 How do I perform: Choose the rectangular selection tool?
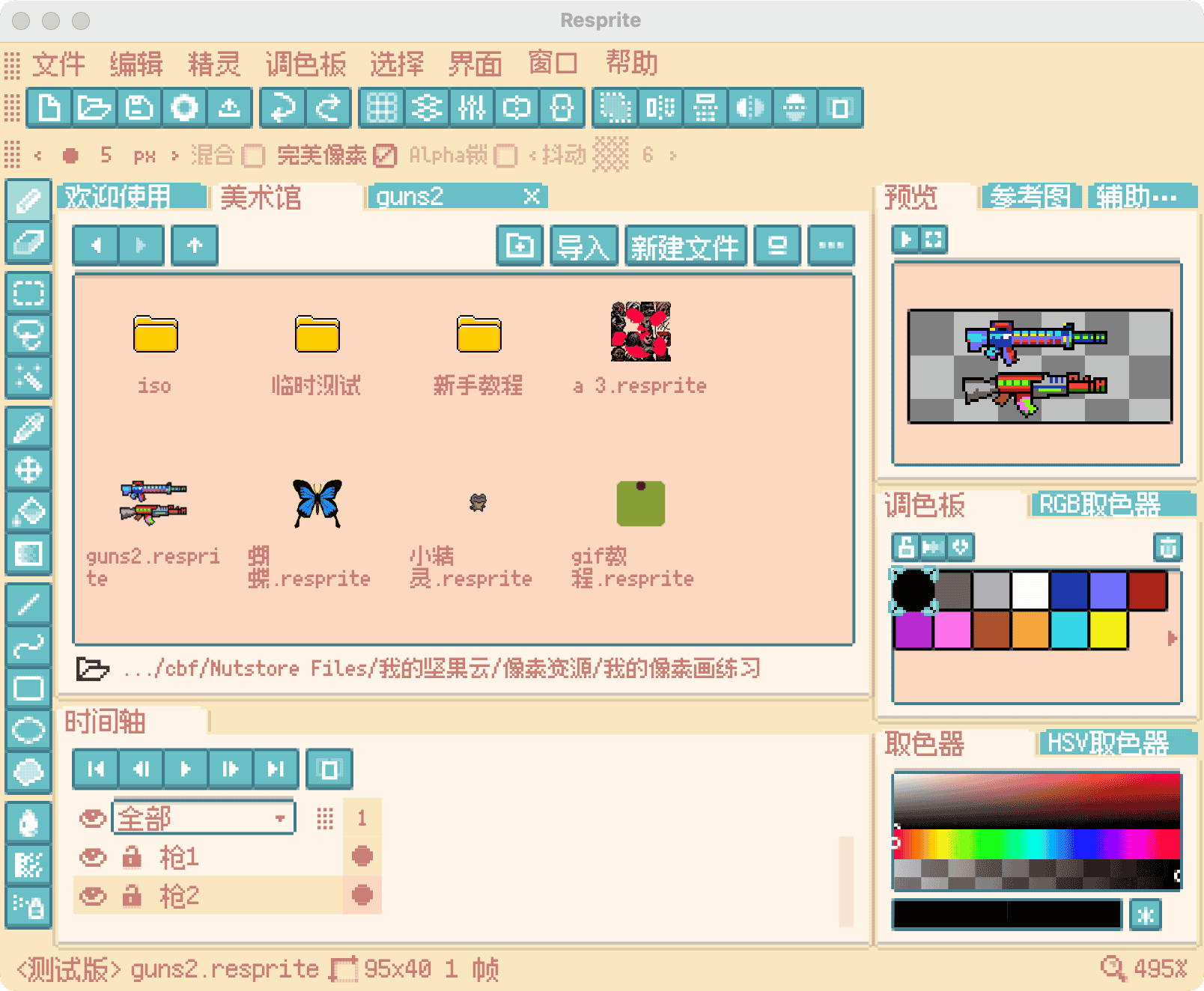point(28,293)
